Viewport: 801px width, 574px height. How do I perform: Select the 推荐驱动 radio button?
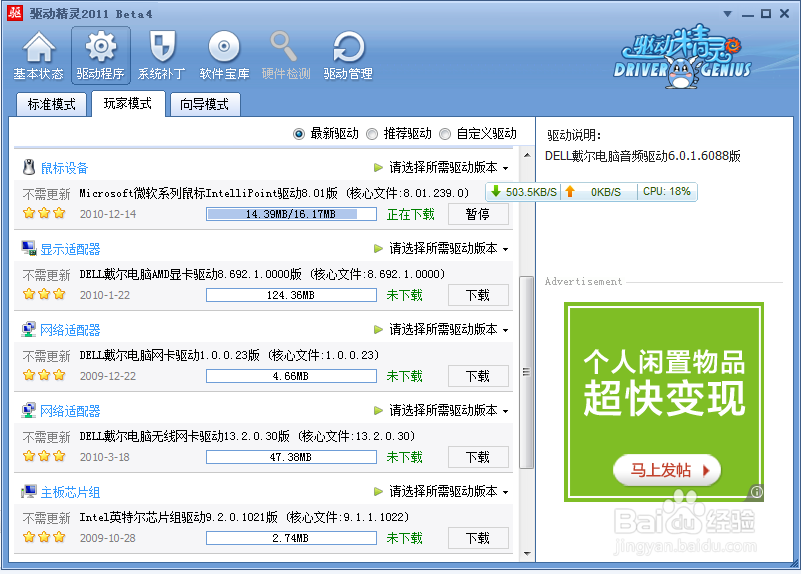click(x=372, y=134)
